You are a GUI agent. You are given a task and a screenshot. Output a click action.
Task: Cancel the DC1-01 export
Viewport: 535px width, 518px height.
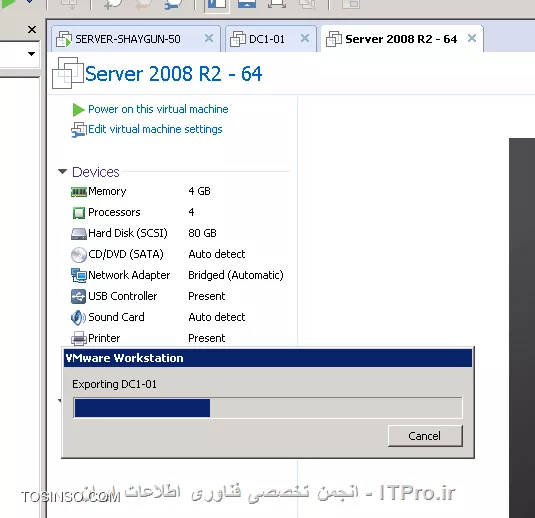[425, 436]
